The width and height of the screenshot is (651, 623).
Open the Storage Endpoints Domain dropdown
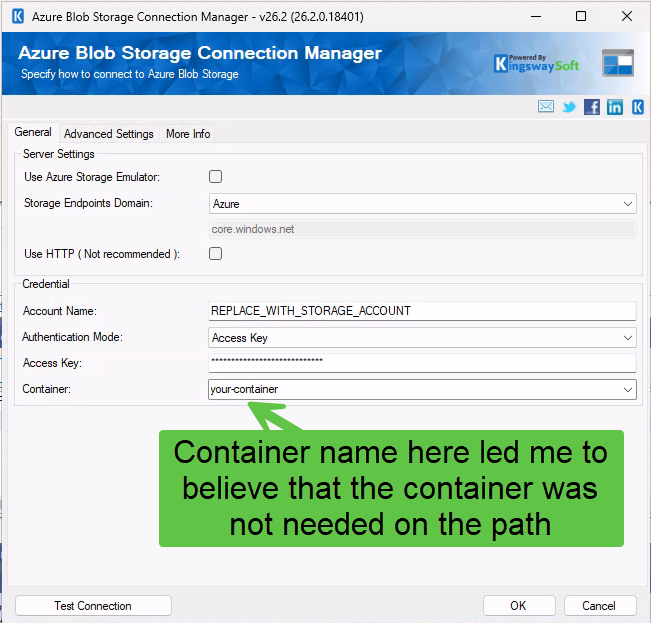(423, 204)
